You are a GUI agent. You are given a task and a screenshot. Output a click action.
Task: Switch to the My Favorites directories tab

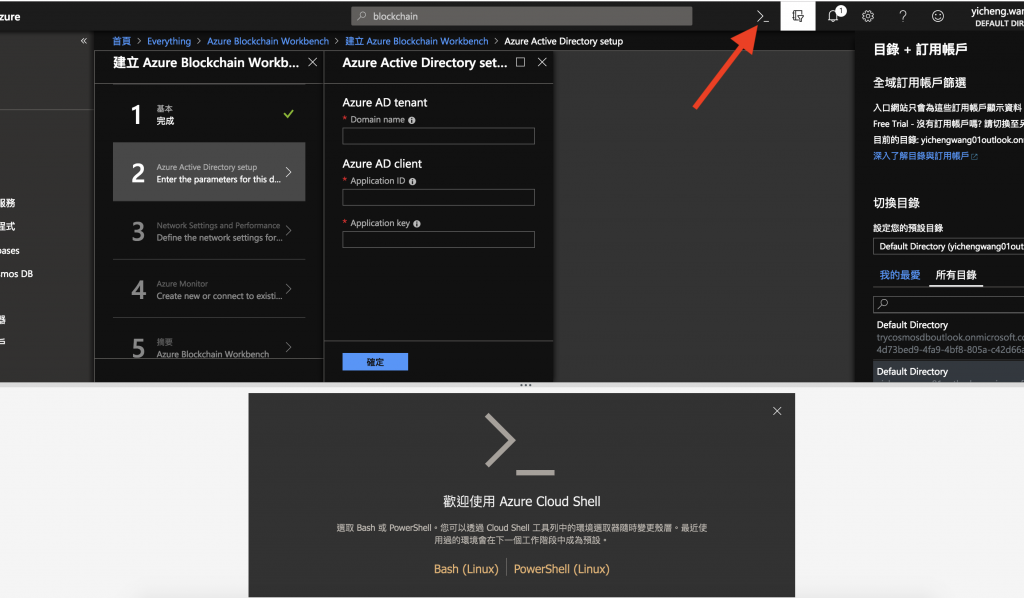(899, 275)
